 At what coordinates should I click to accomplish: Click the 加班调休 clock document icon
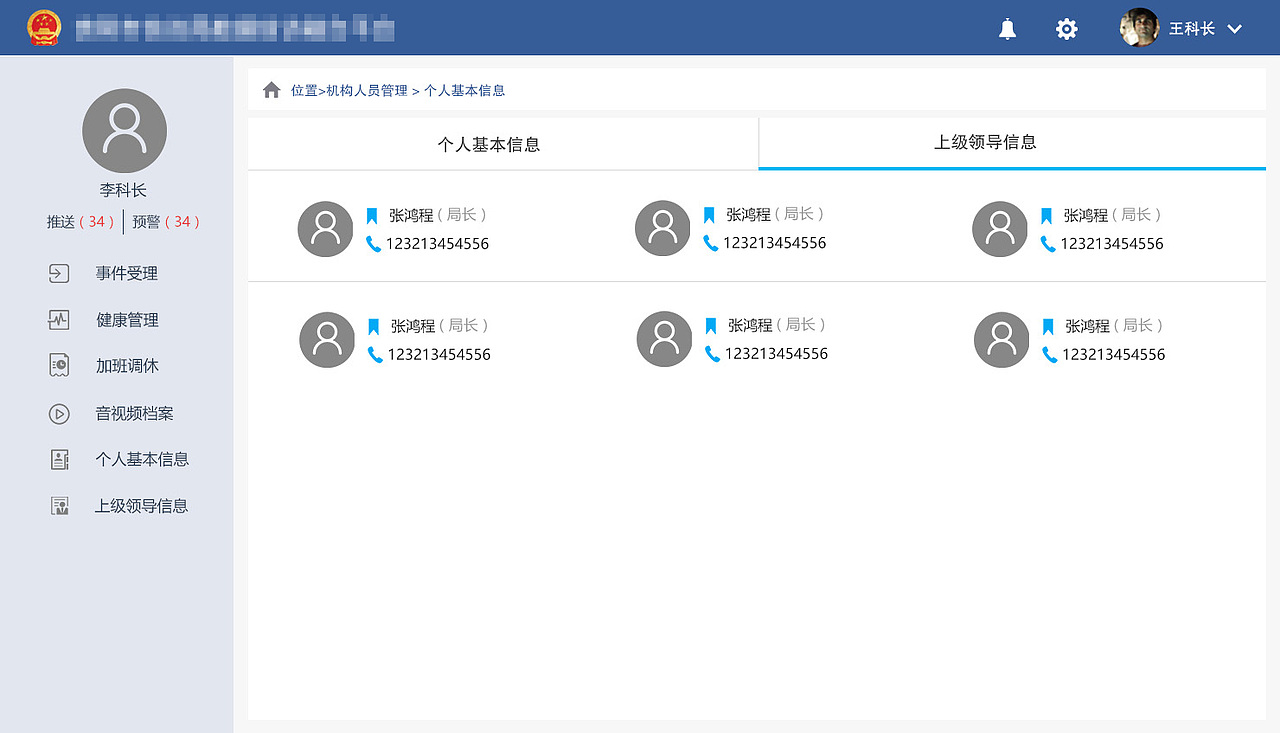59,366
